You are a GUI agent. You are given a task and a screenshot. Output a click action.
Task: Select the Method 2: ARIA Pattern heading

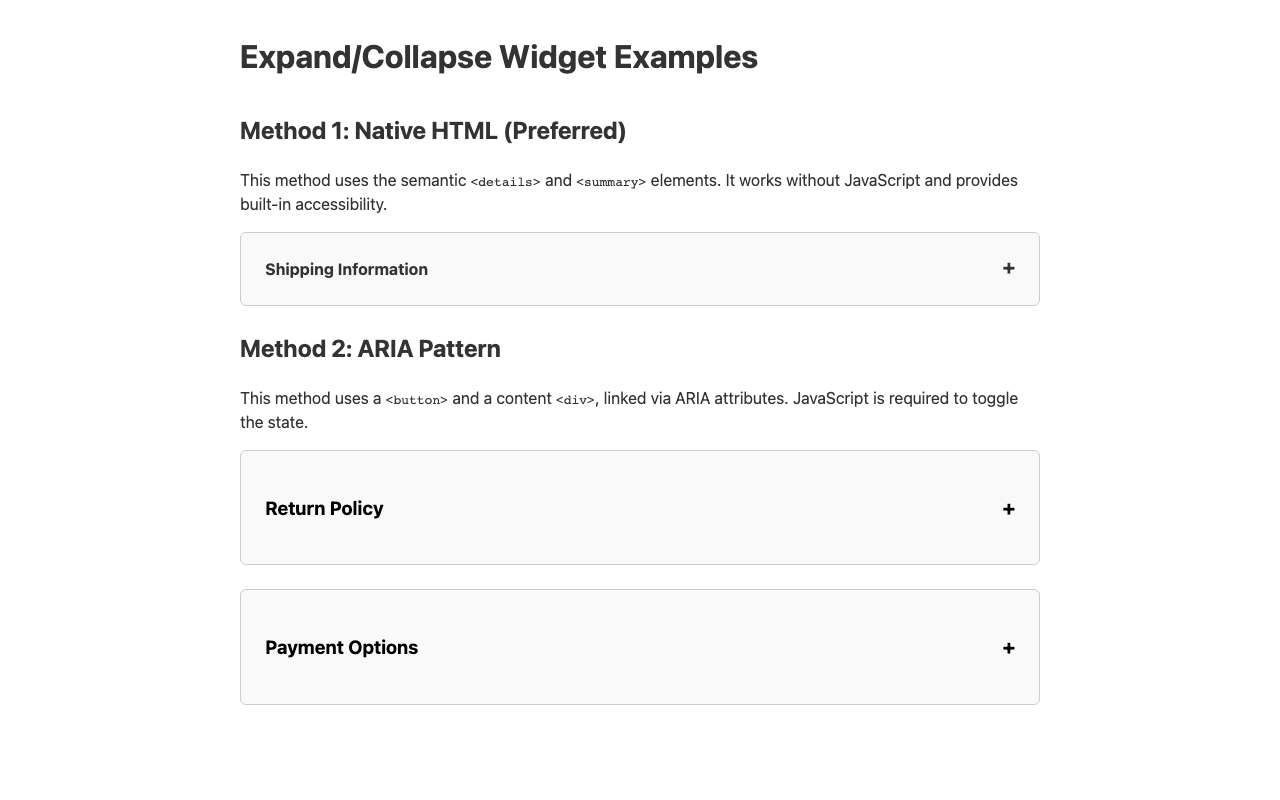pos(370,349)
